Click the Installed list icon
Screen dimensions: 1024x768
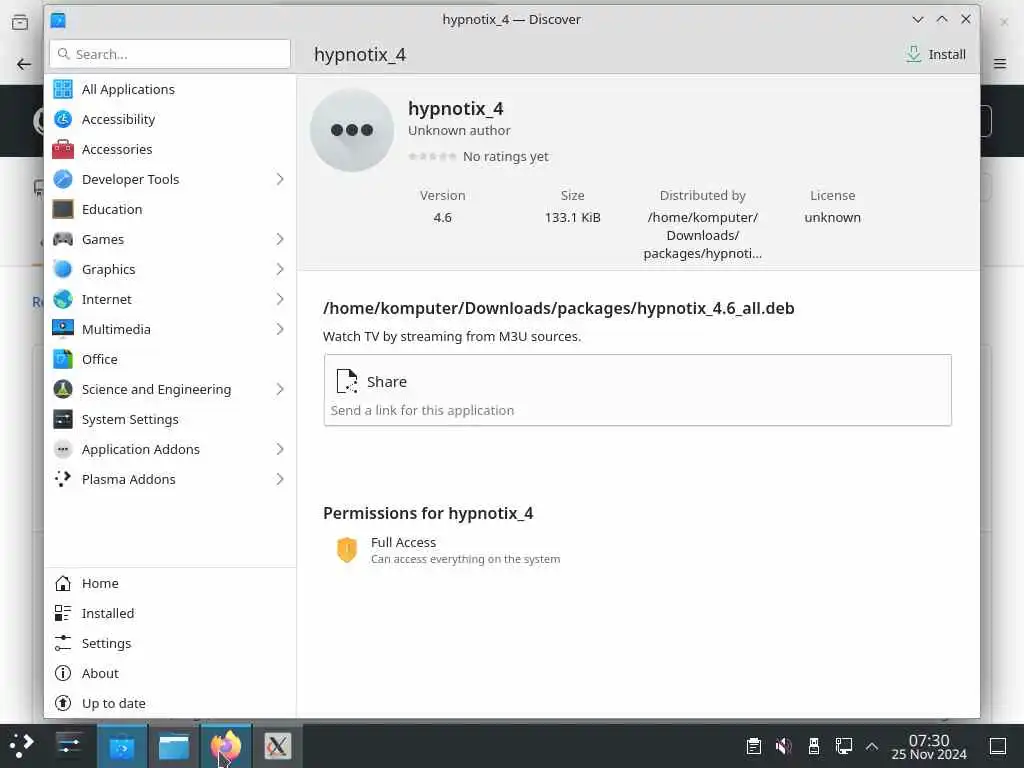(x=63, y=613)
